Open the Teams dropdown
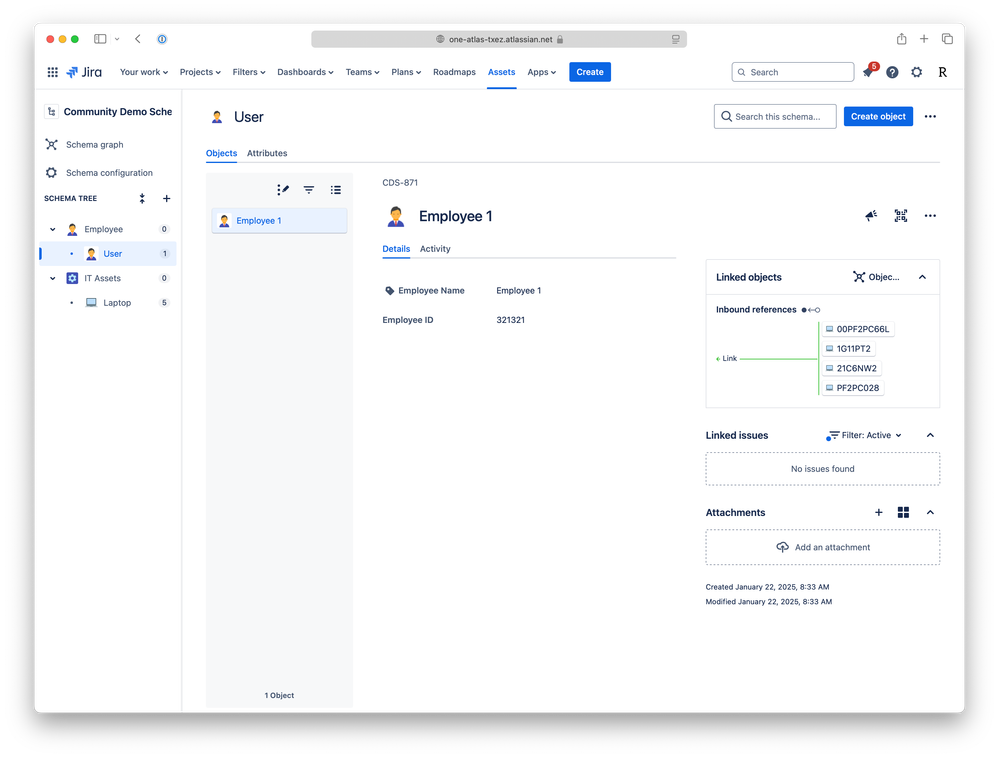 click(363, 72)
